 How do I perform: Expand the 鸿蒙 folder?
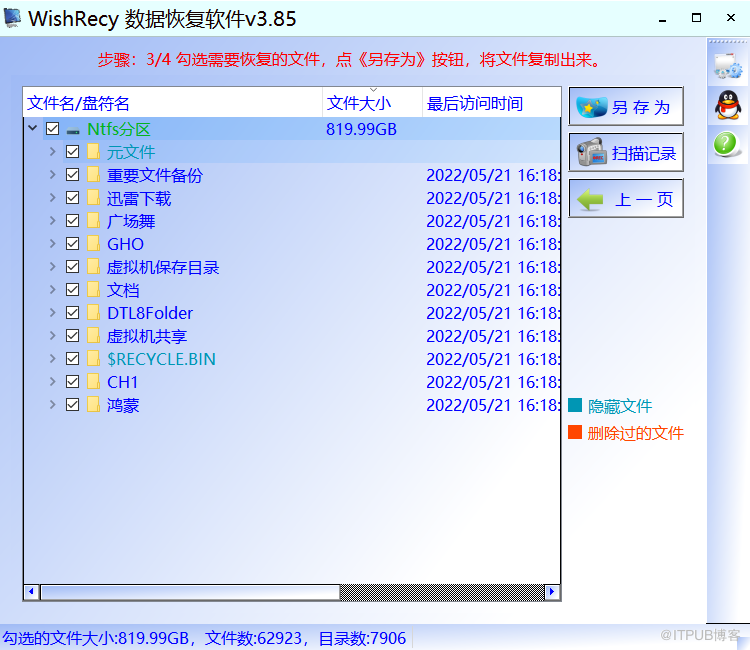pos(53,404)
